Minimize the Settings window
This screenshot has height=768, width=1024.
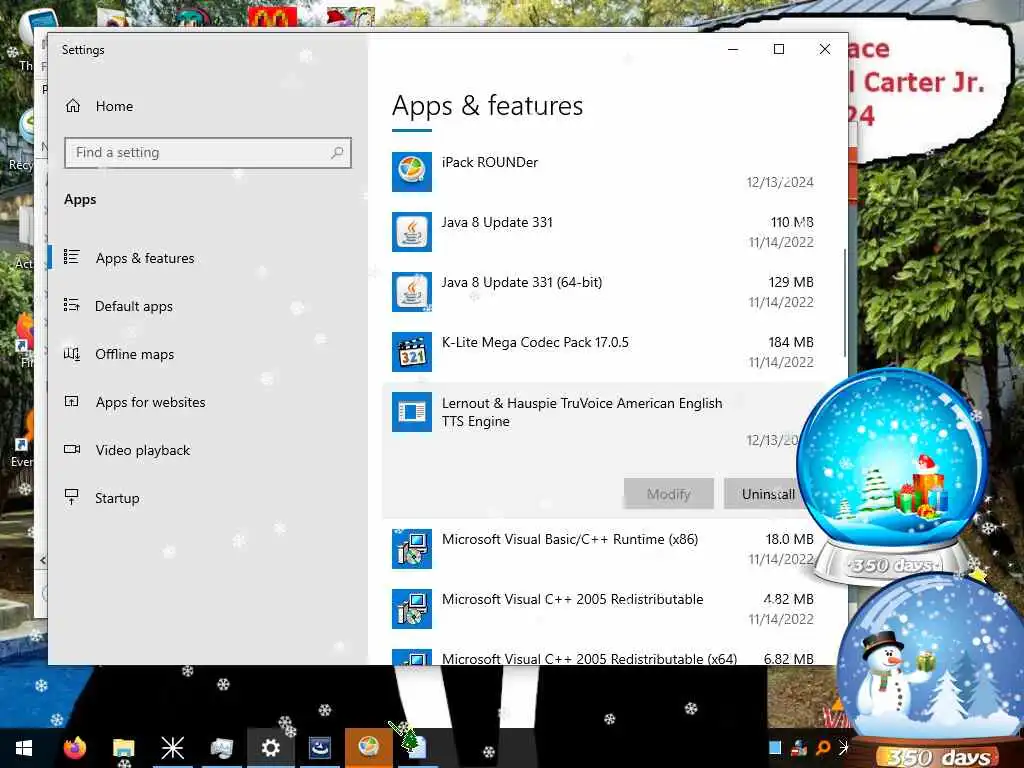click(x=733, y=50)
